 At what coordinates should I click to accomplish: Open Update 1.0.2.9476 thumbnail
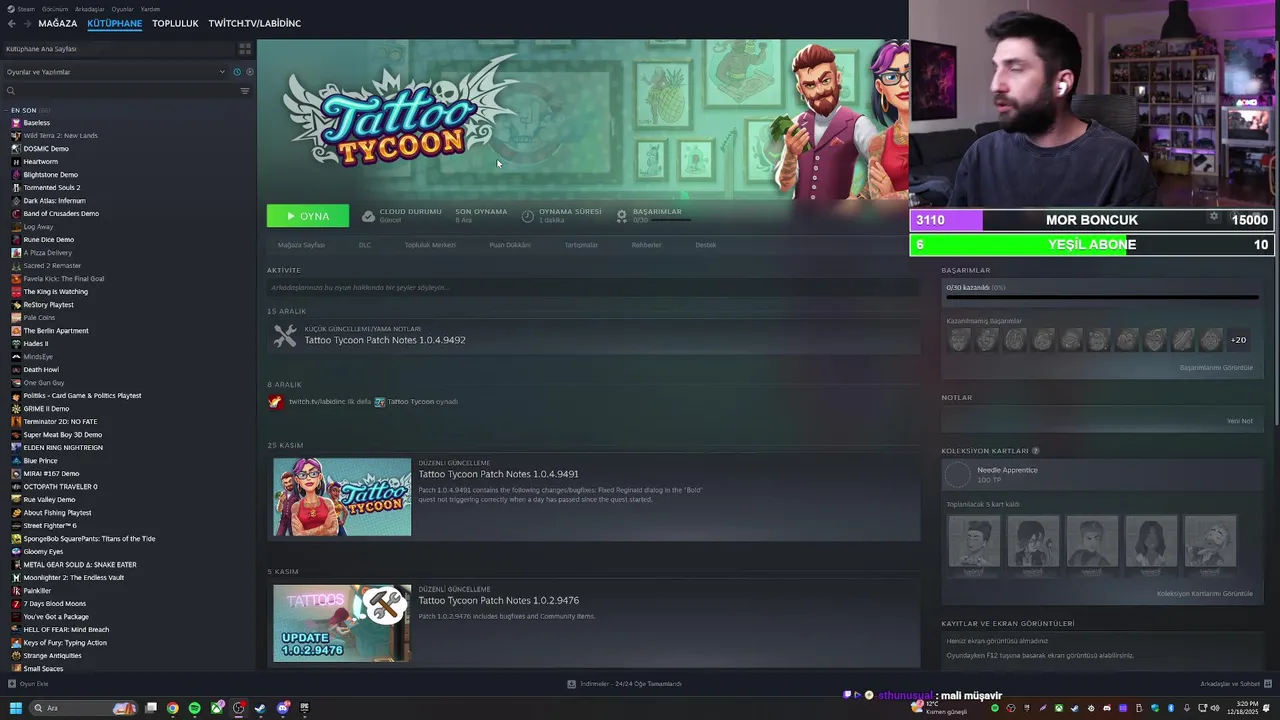(x=342, y=623)
